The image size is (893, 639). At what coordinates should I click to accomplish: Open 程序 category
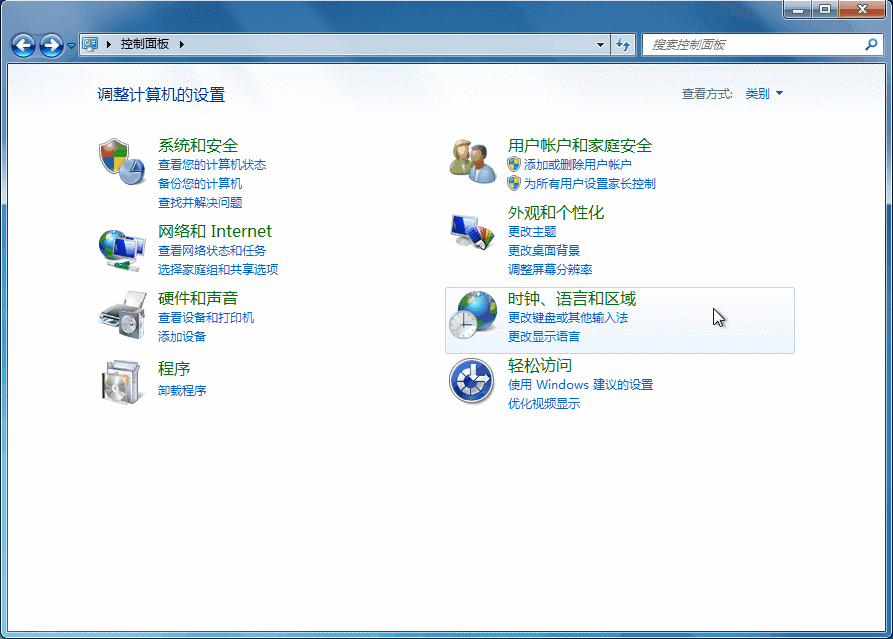pos(174,368)
